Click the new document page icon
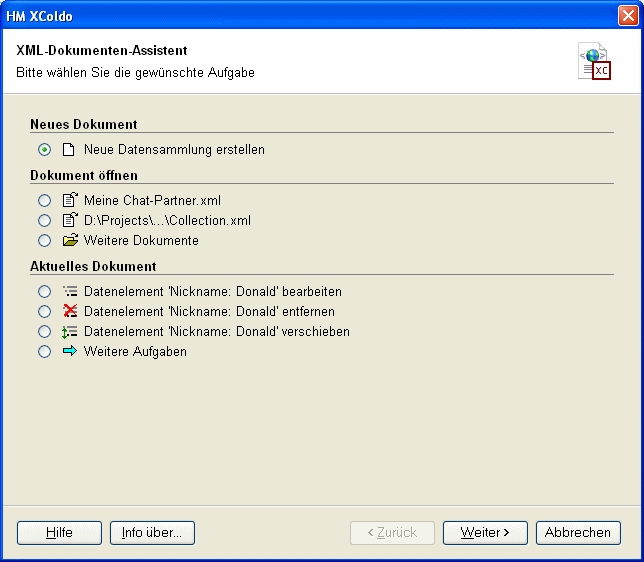 (x=69, y=150)
